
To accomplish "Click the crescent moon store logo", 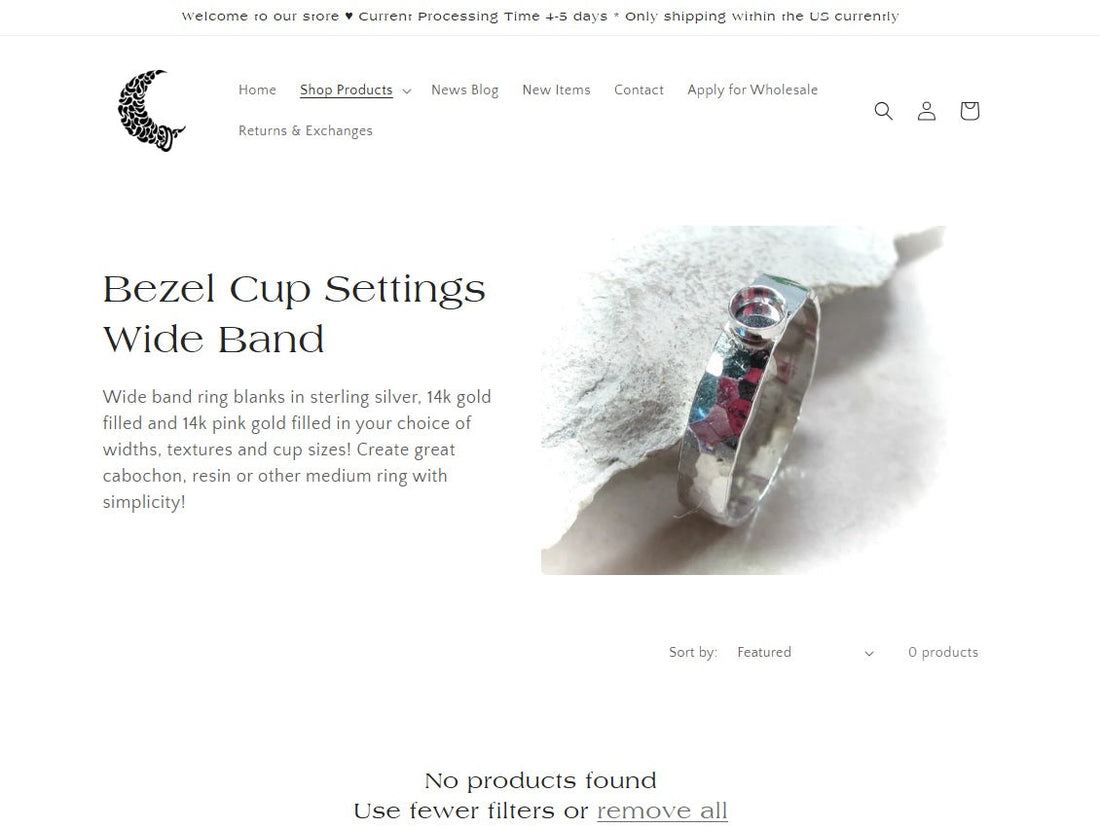I will coord(151,111).
